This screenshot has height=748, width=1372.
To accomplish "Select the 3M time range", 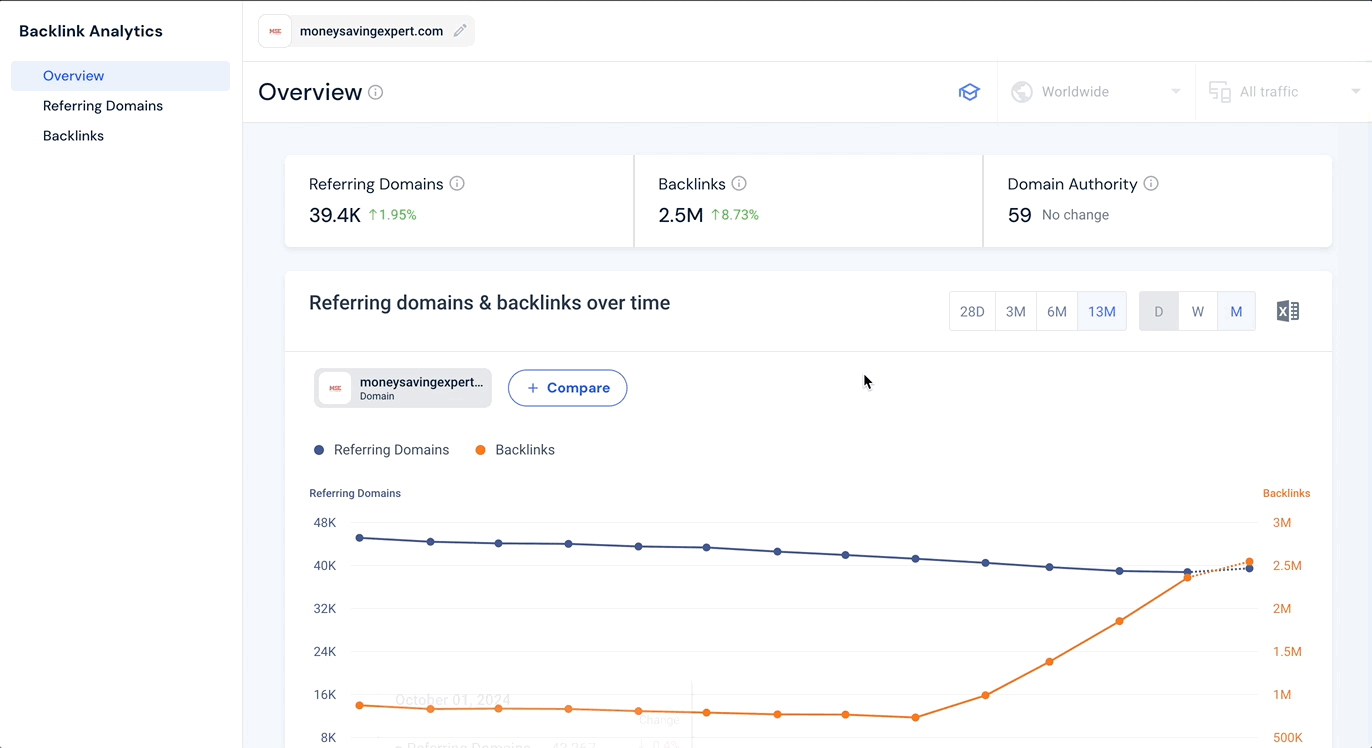I will point(1015,311).
